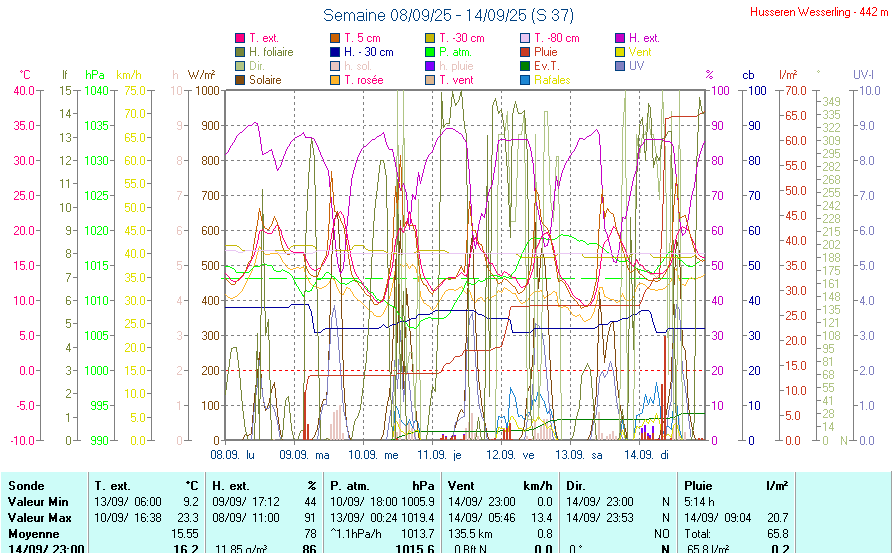
Task: Click the wind run '135.5 km' value
Action: 470,534
